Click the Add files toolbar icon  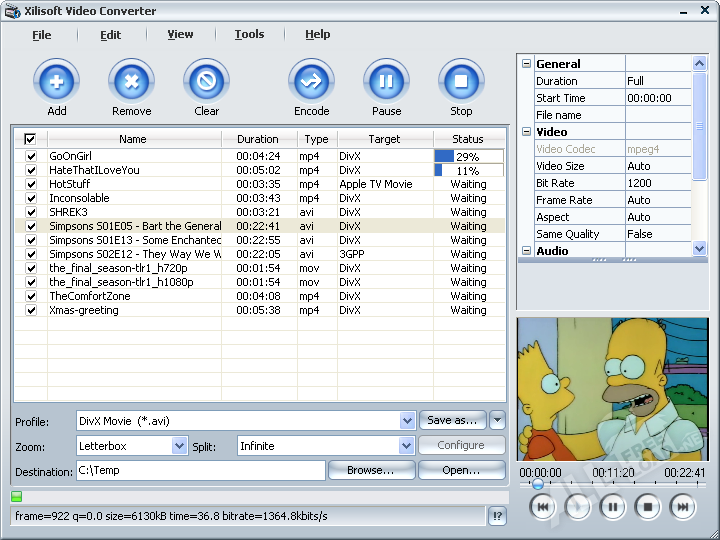57,81
